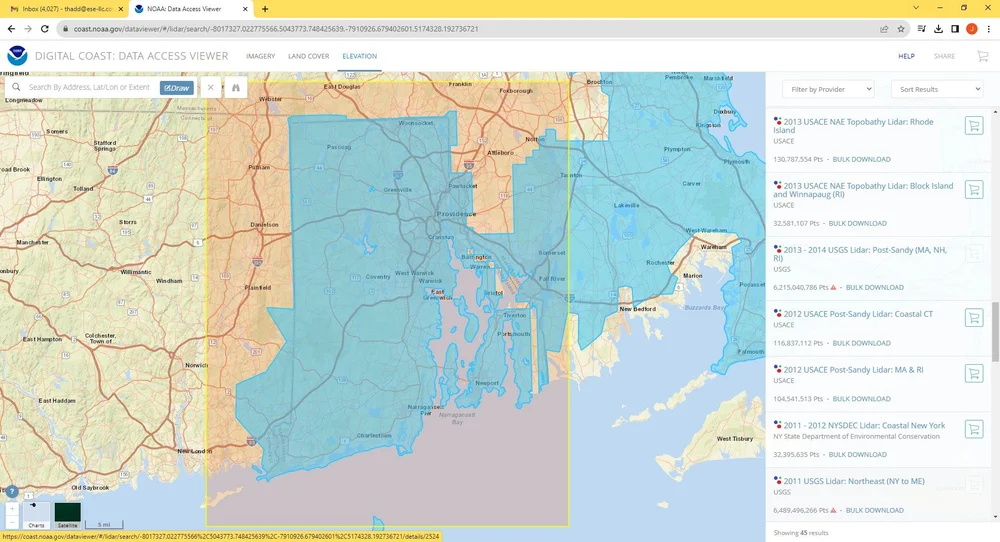This screenshot has height=542, width=1000.
Task: Open Chrome three-dot menu
Action: [x=989, y=29]
